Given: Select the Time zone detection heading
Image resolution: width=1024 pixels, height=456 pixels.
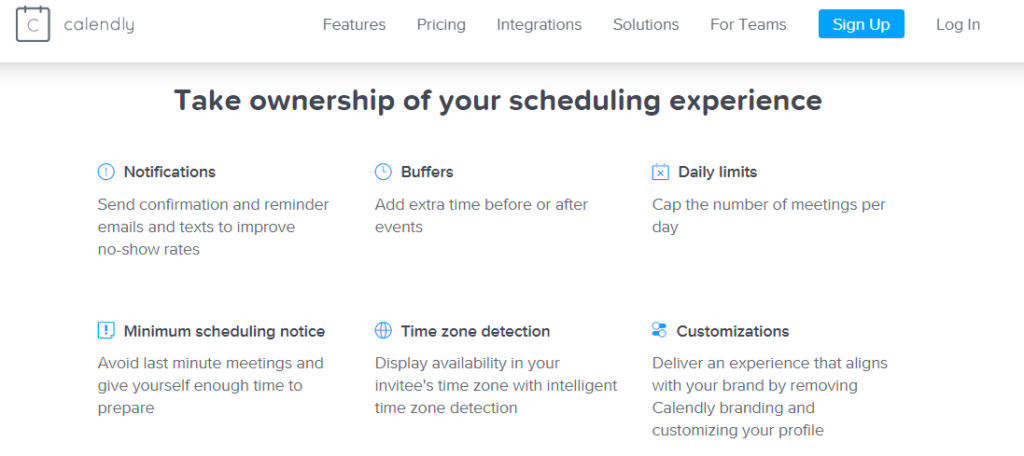Looking at the screenshot, I should point(475,331).
